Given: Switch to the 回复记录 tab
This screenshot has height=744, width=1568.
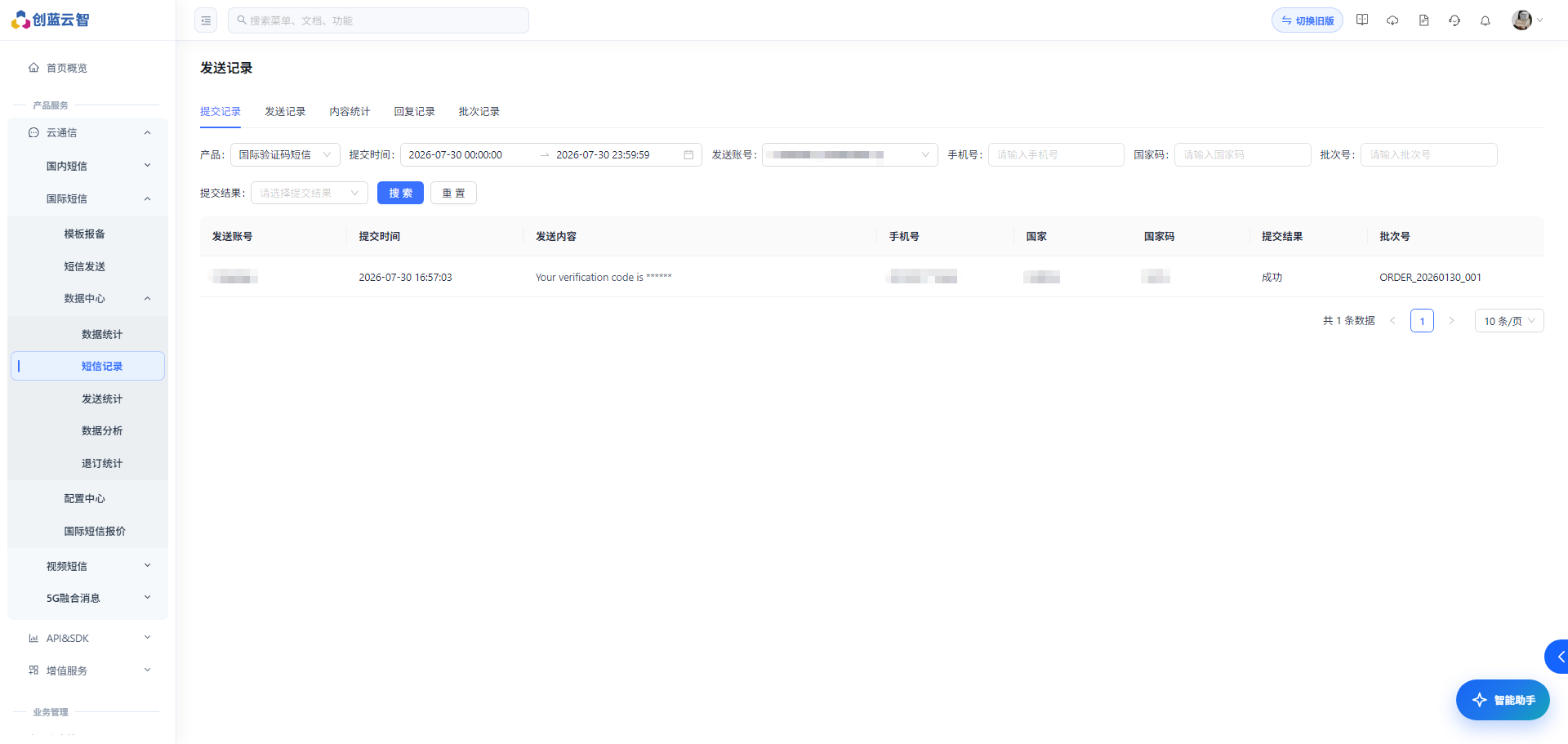Looking at the screenshot, I should [x=414, y=112].
